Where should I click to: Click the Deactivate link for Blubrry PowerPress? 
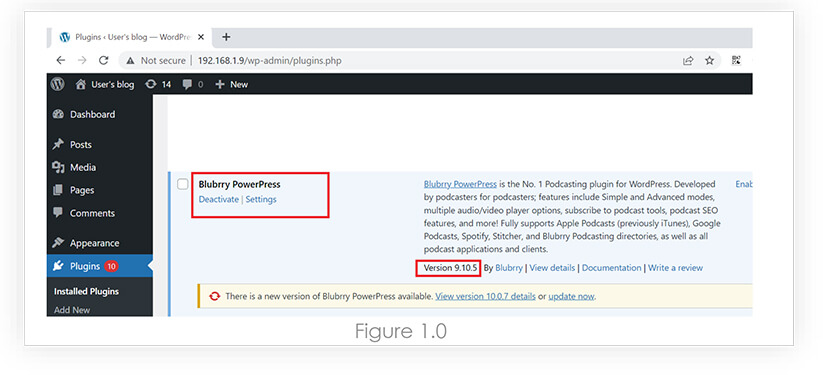(x=218, y=200)
